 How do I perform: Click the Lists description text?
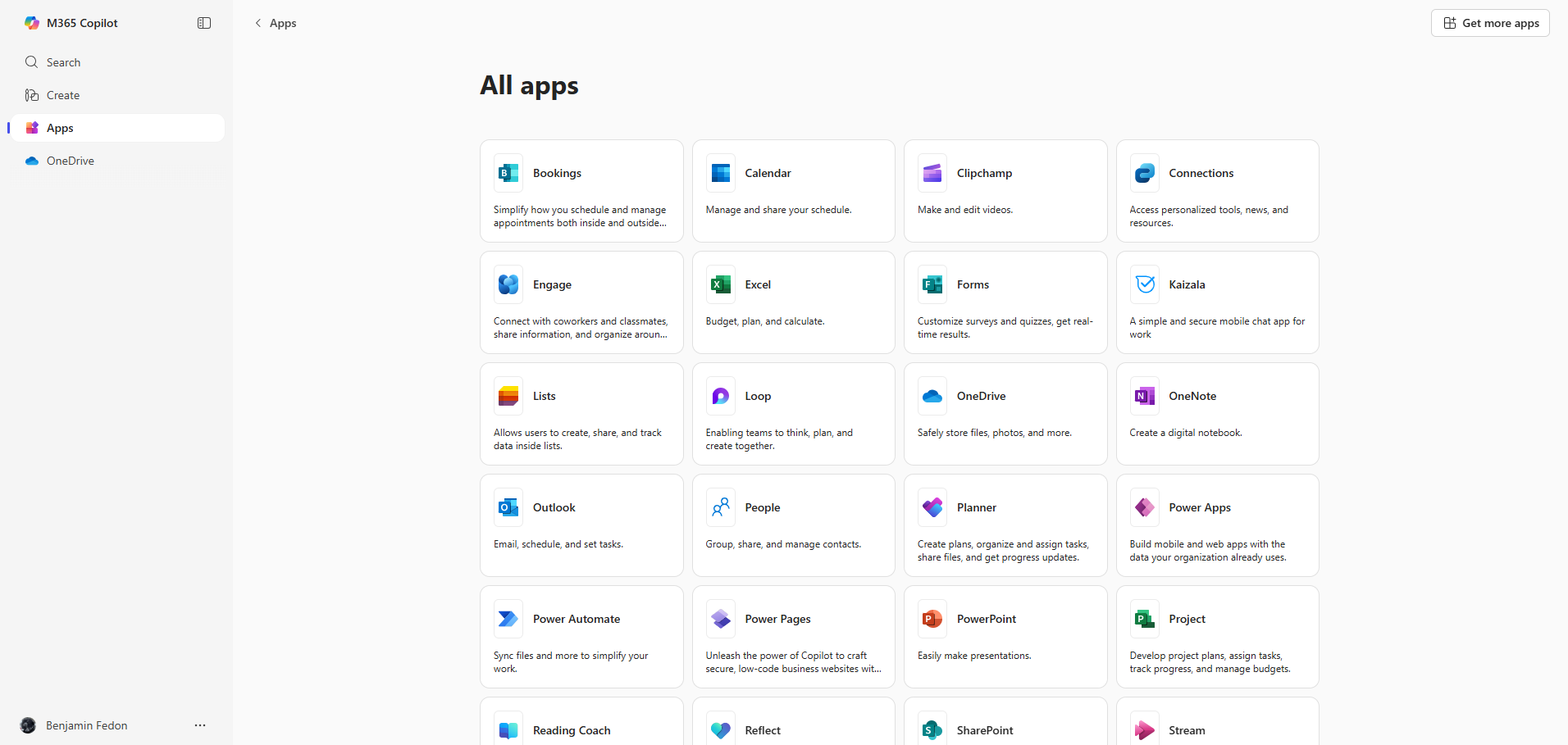(x=577, y=439)
